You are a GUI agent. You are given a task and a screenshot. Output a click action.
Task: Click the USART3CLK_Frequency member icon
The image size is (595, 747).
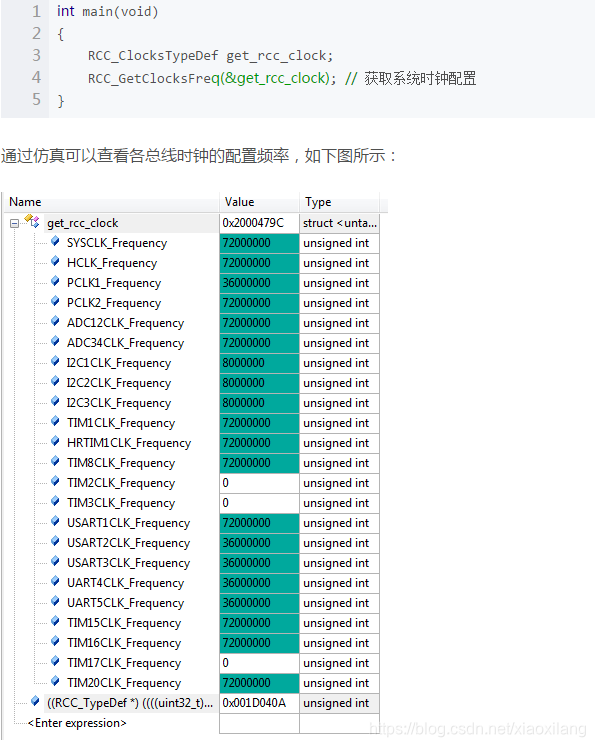coord(55,562)
